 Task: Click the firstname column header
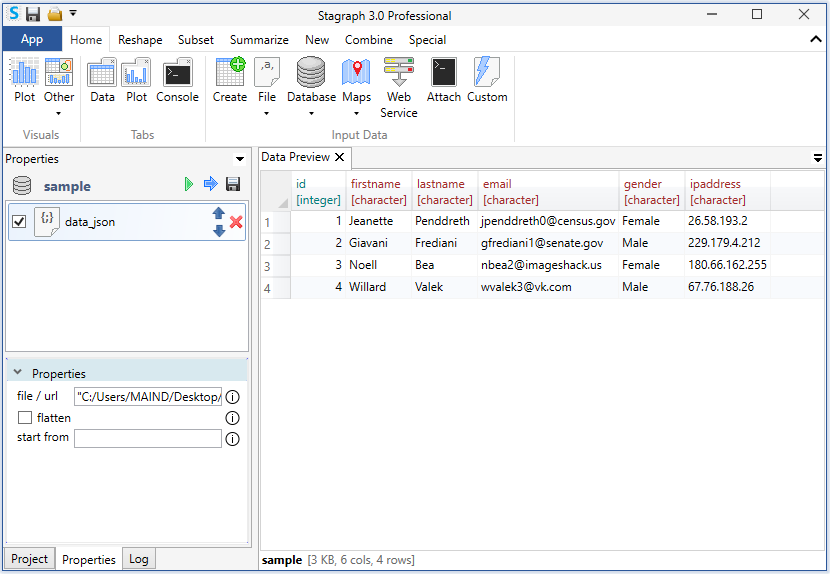(x=378, y=192)
